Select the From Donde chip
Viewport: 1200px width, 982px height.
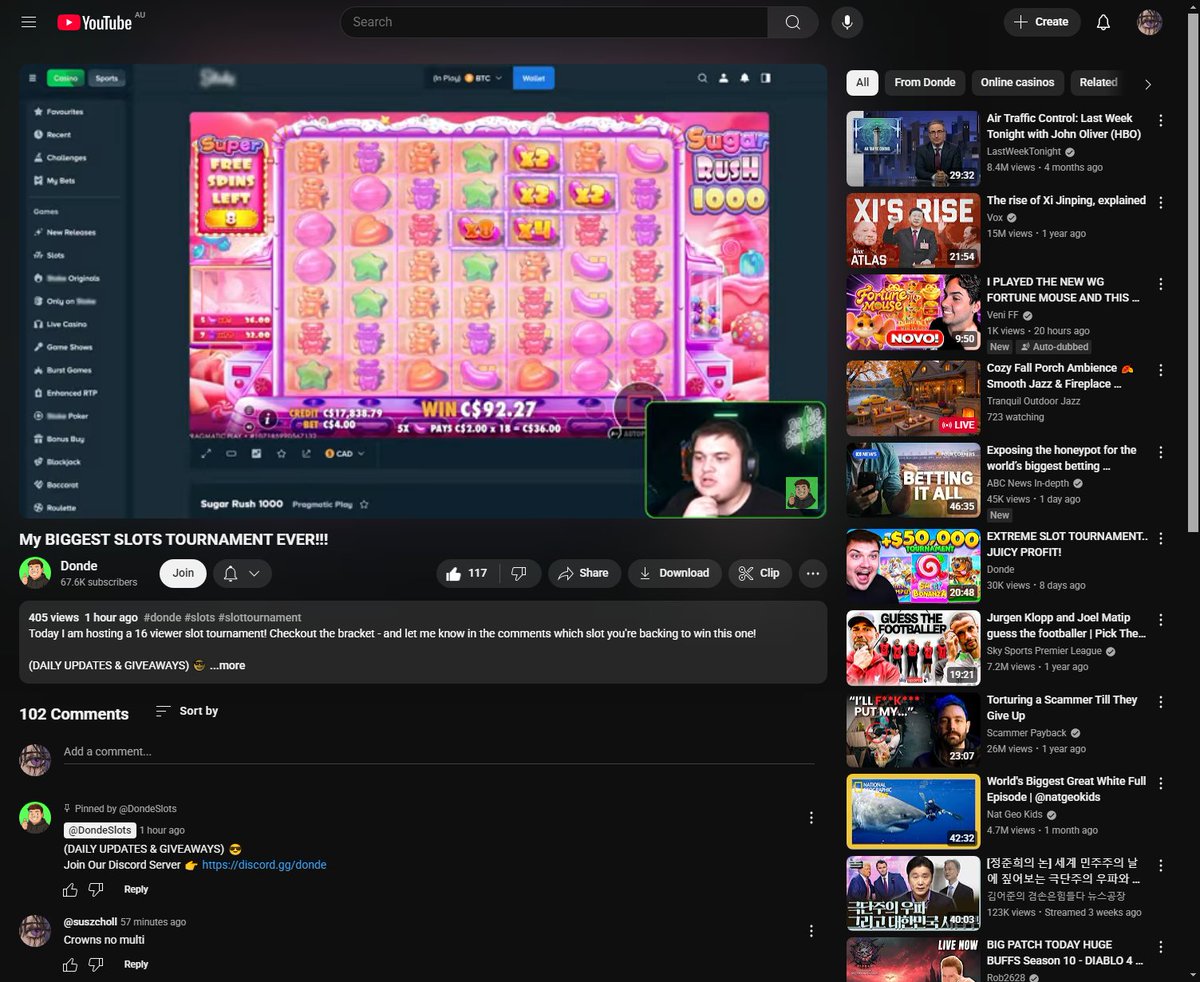(x=925, y=83)
